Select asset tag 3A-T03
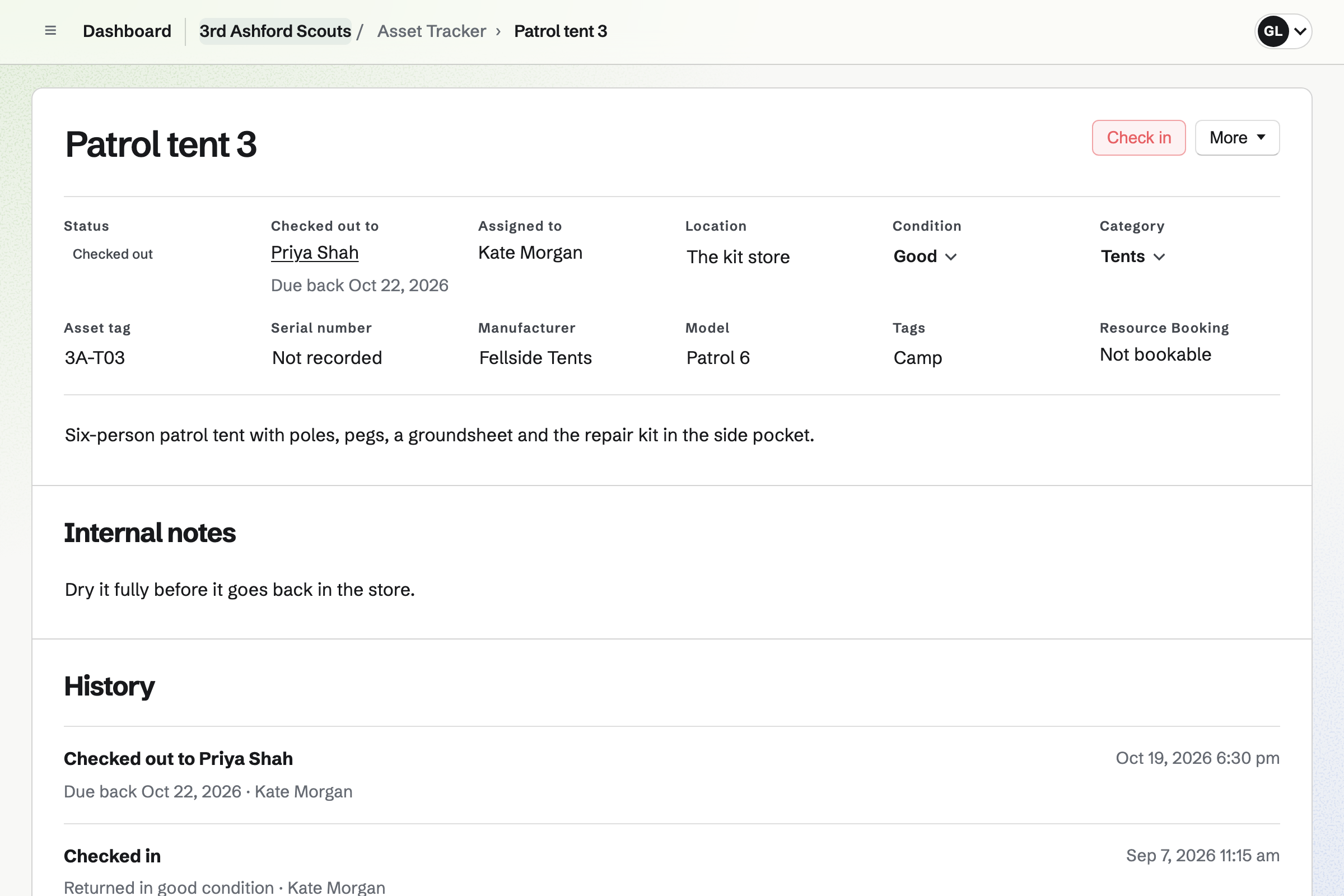Viewport: 1344px width, 896px height. (x=95, y=358)
